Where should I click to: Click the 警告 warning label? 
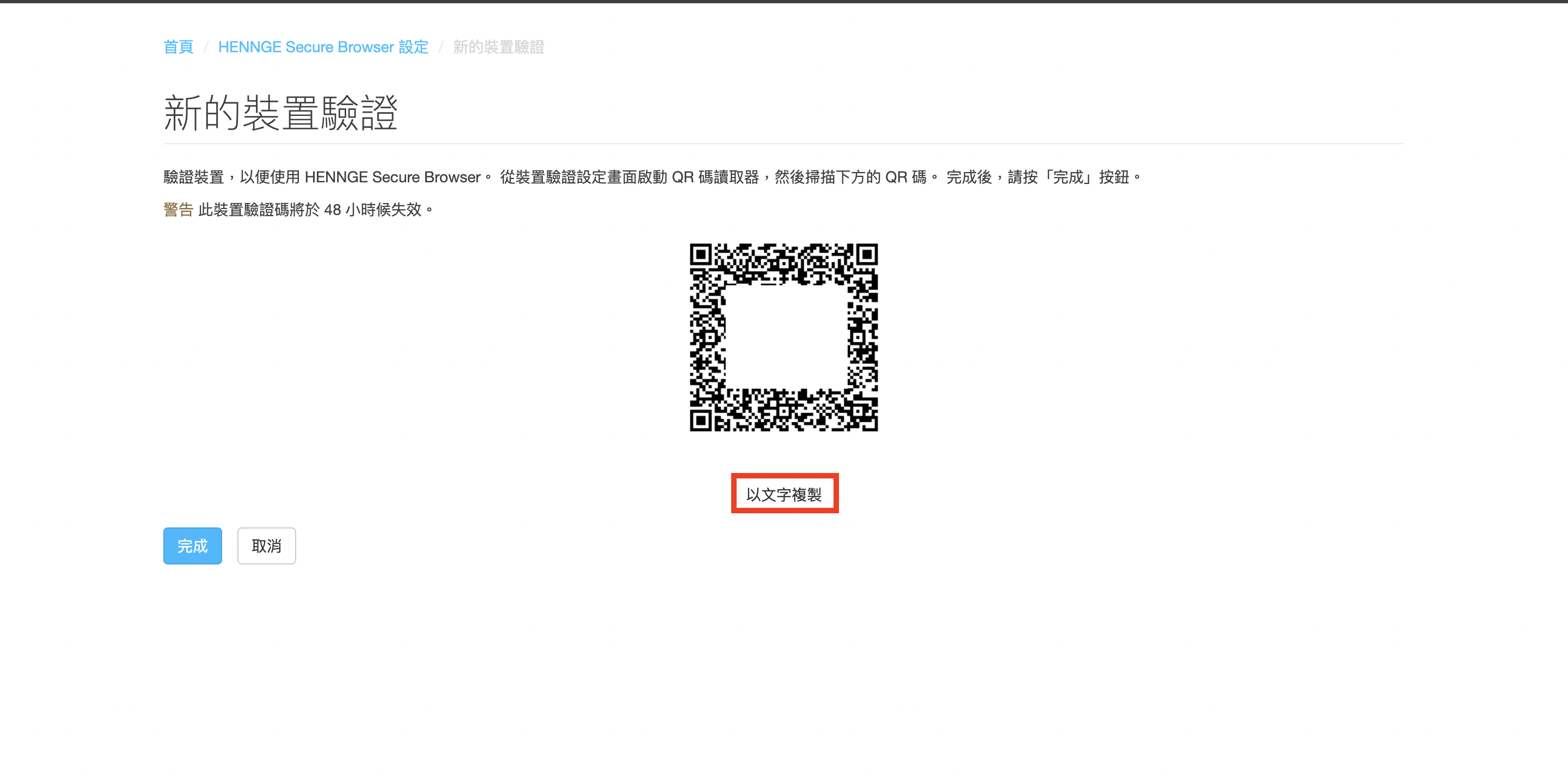(x=179, y=210)
